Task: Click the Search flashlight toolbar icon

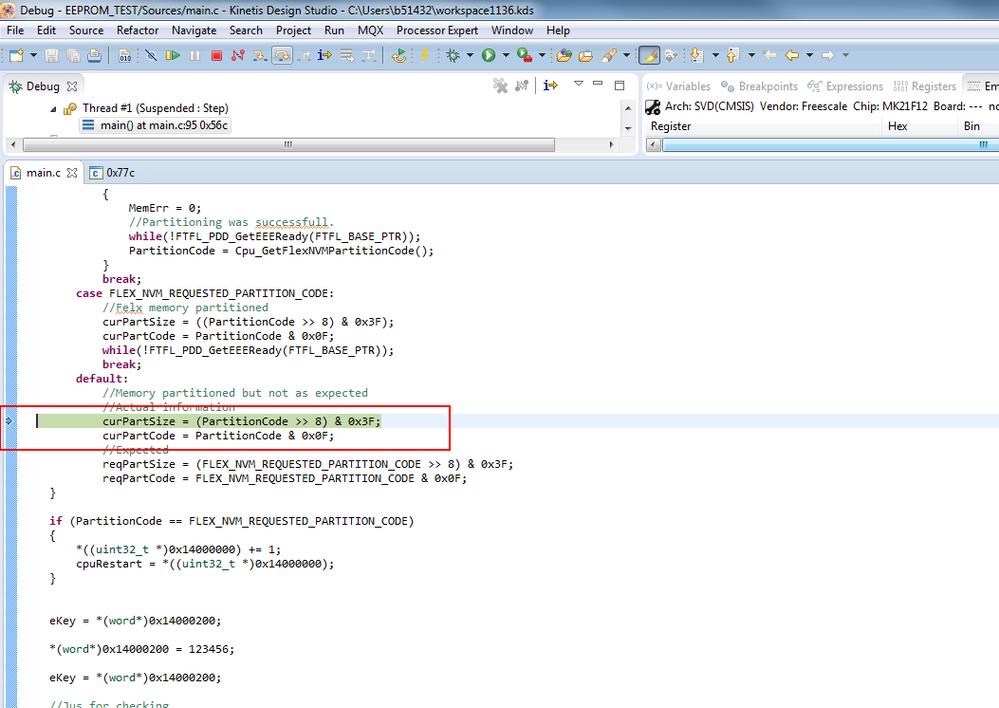Action: tap(609, 56)
